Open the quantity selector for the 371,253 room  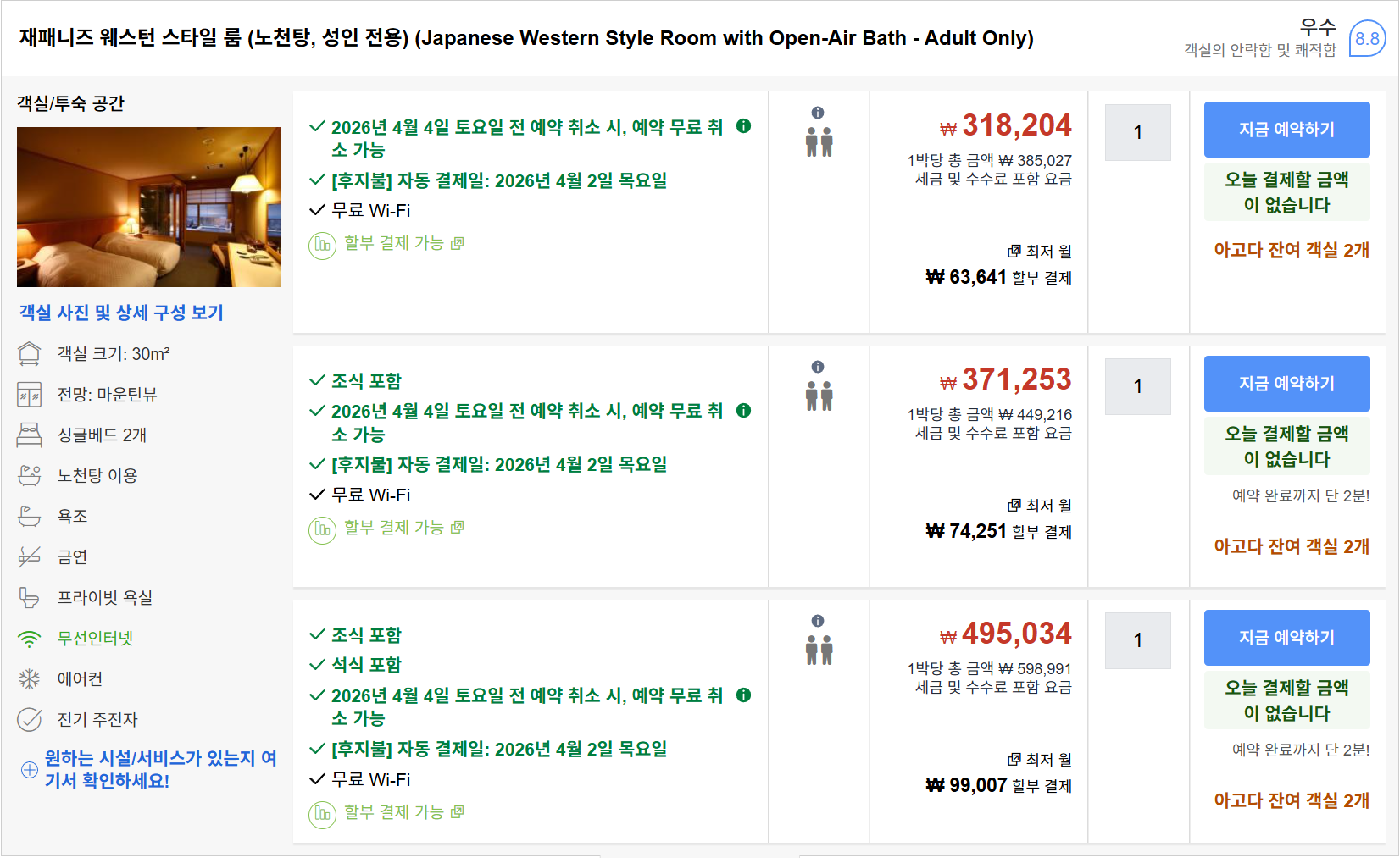click(1137, 386)
